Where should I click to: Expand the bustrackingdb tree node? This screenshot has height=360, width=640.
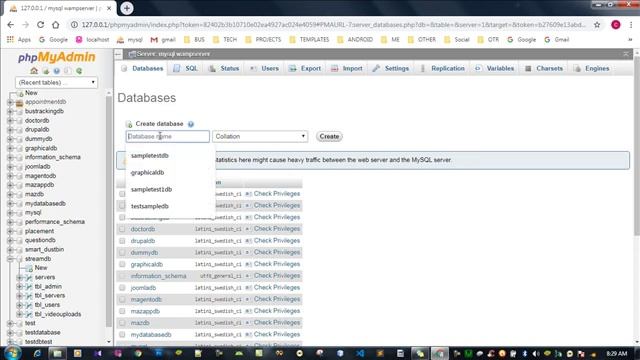coord(10,111)
